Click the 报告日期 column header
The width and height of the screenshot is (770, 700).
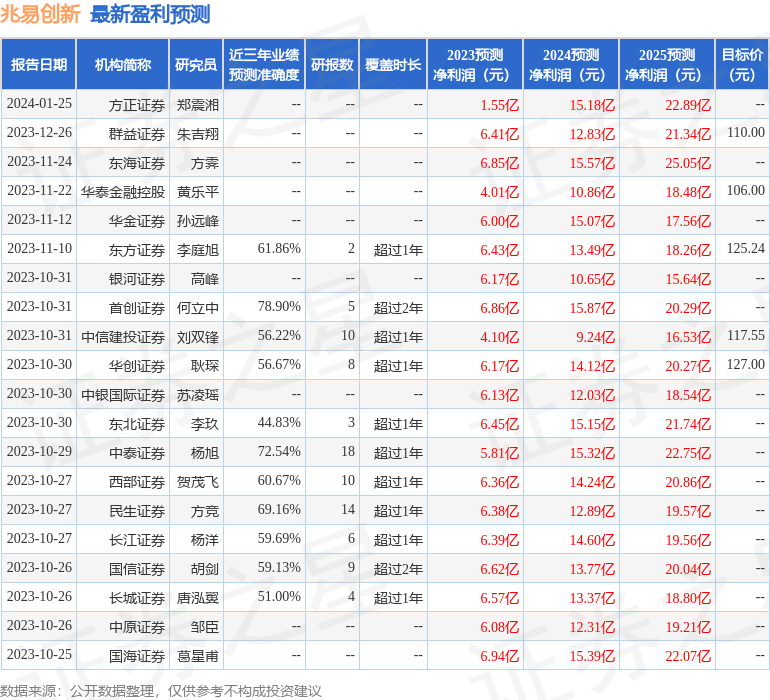coord(38,64)
